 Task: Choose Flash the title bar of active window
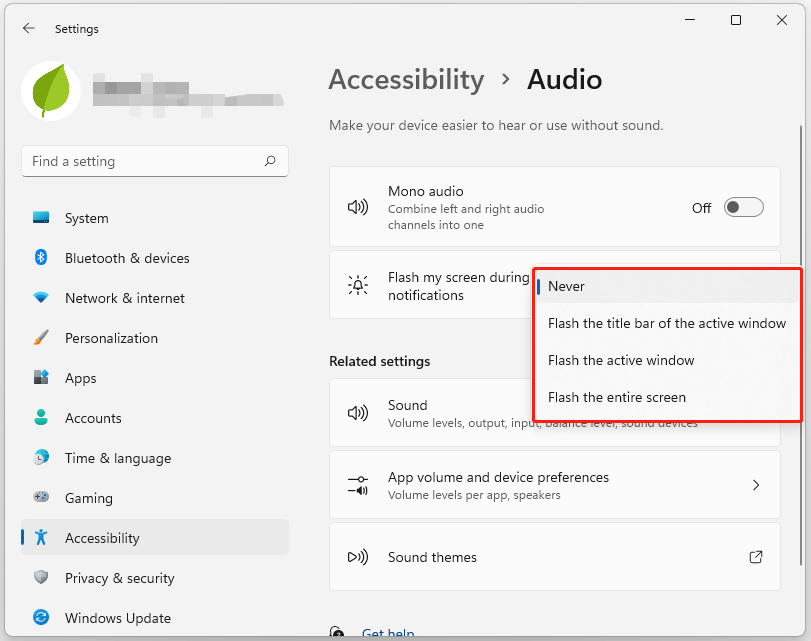pyautogui.click(x=666, y=323)
